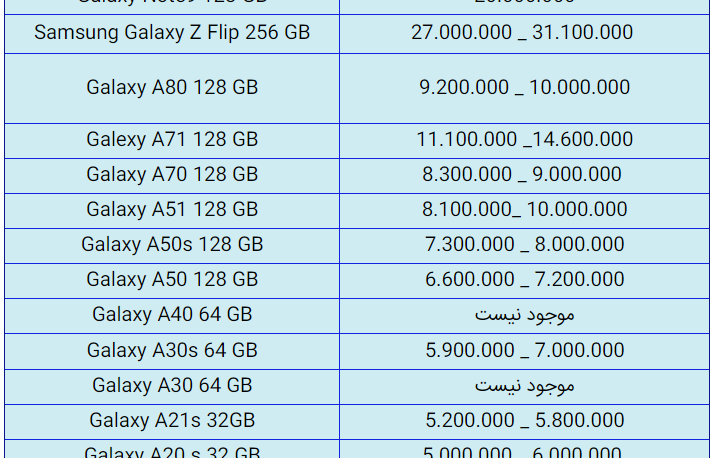Click the Galaxy A51 128 GB entry
Screen dimensions: 712x458
[172, 209]
